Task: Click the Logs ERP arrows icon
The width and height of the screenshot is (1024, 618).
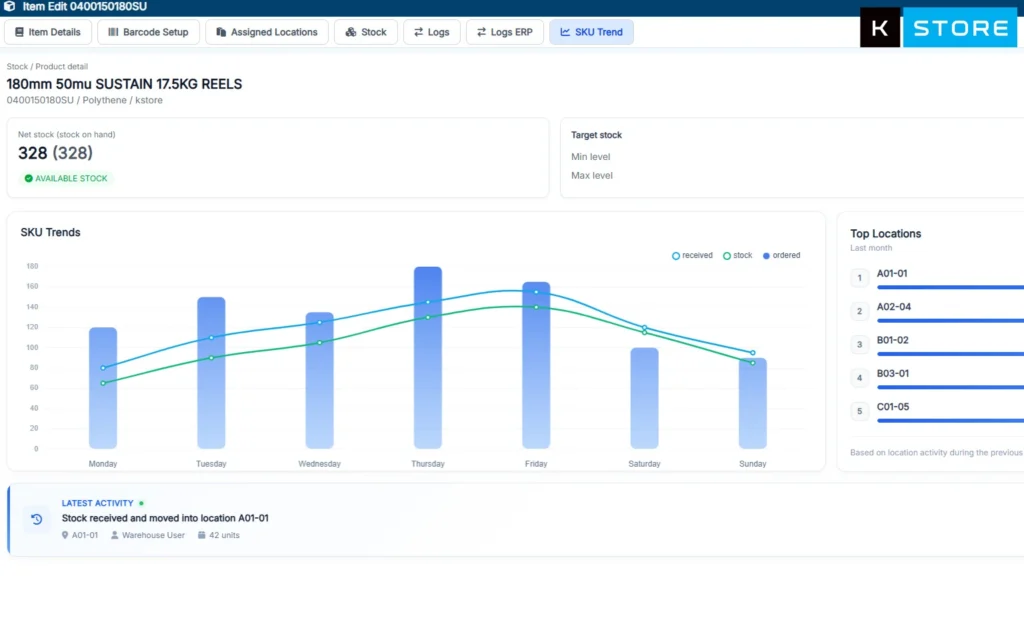Action: pyautogui.click(x=481, y=32)
